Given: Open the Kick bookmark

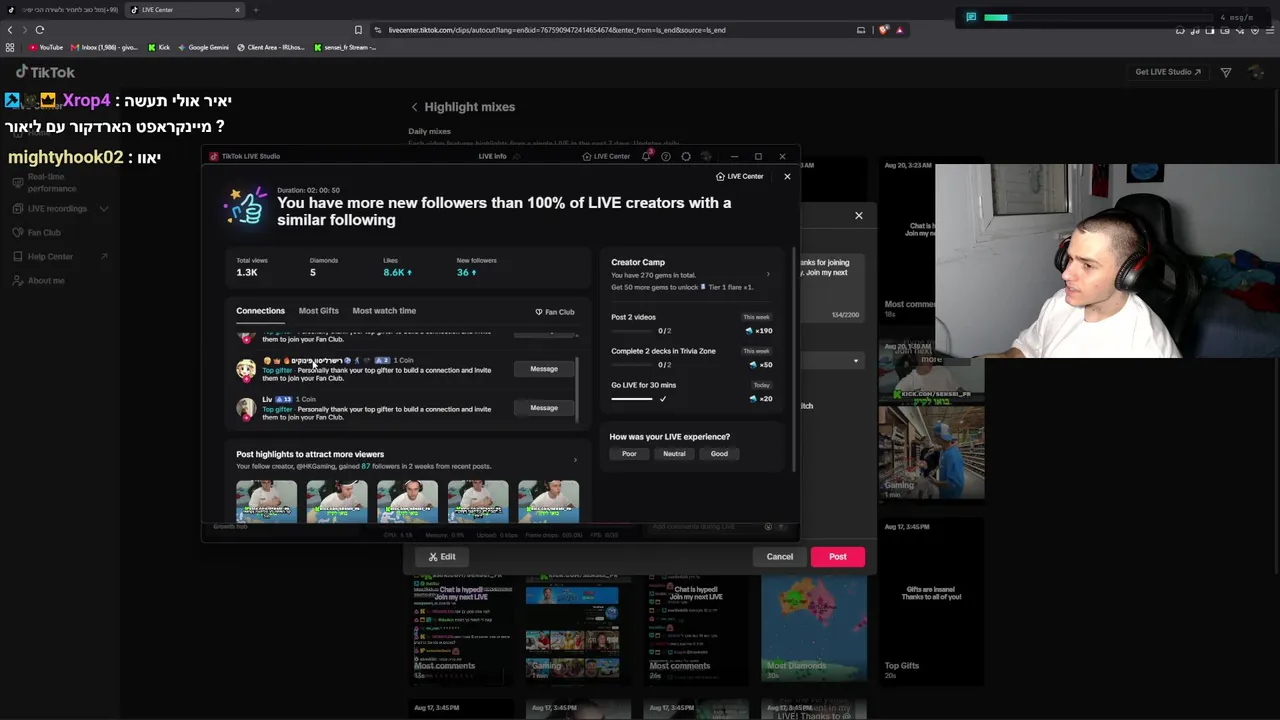Looking at the screenshot, I should [159, 47].
